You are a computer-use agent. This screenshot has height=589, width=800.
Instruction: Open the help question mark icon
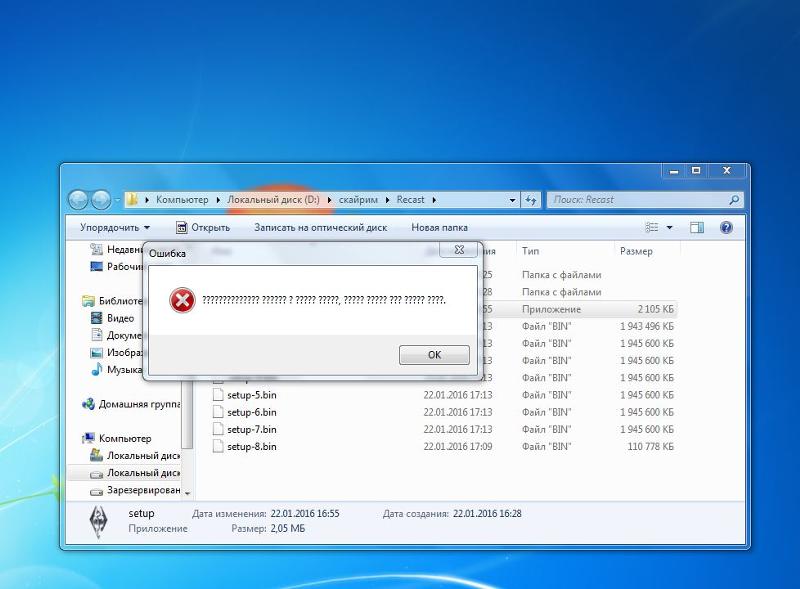tap(726, 228)
